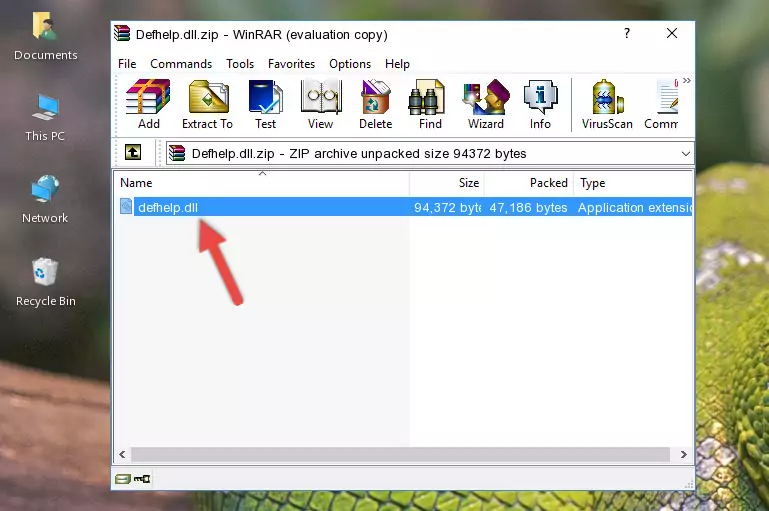The height and width of the screenshot is (511, 769).
Task: Open the Tools menu
Action: point(240,64)
